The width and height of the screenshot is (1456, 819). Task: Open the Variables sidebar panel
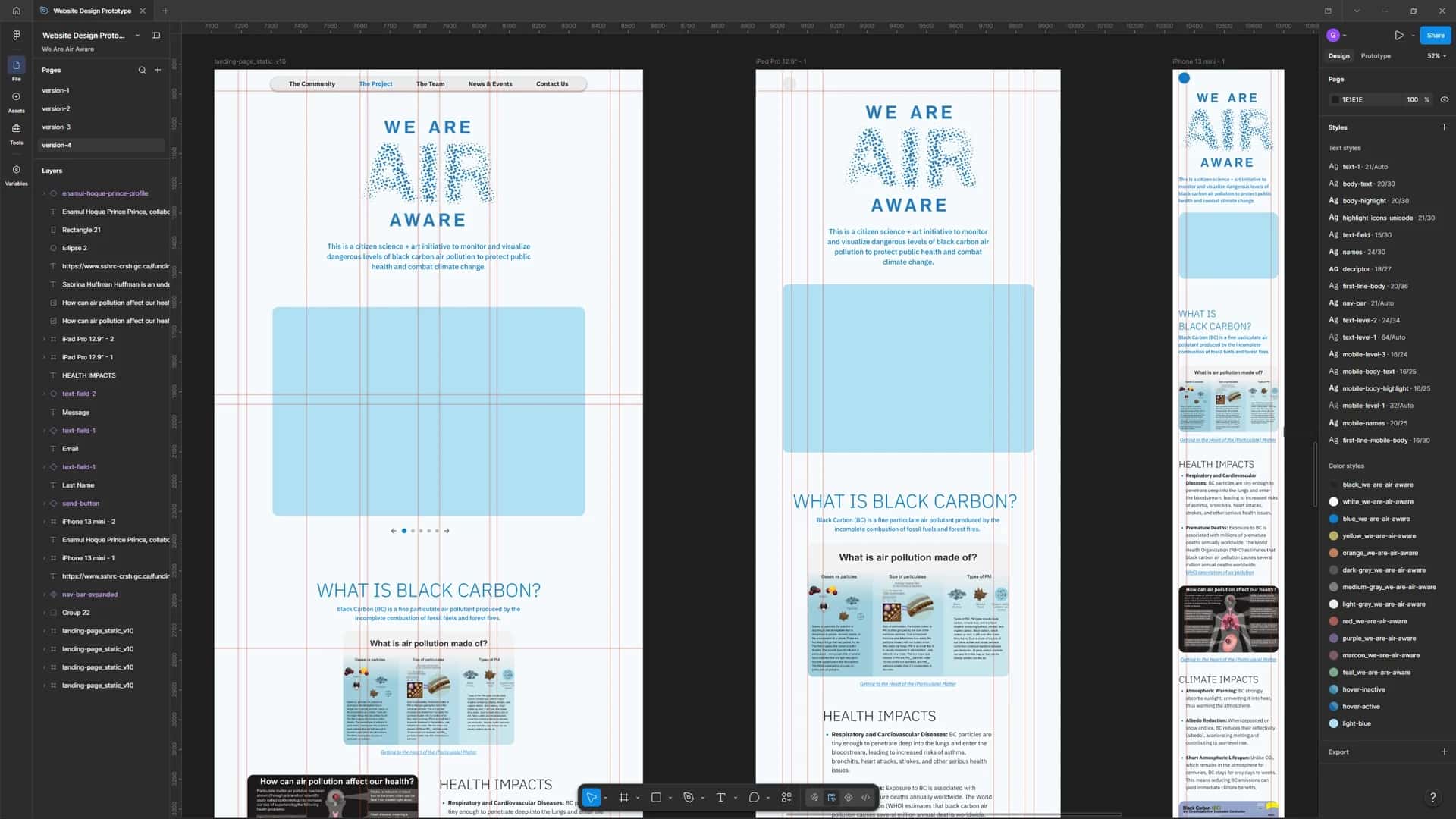[x=17, y=174]
